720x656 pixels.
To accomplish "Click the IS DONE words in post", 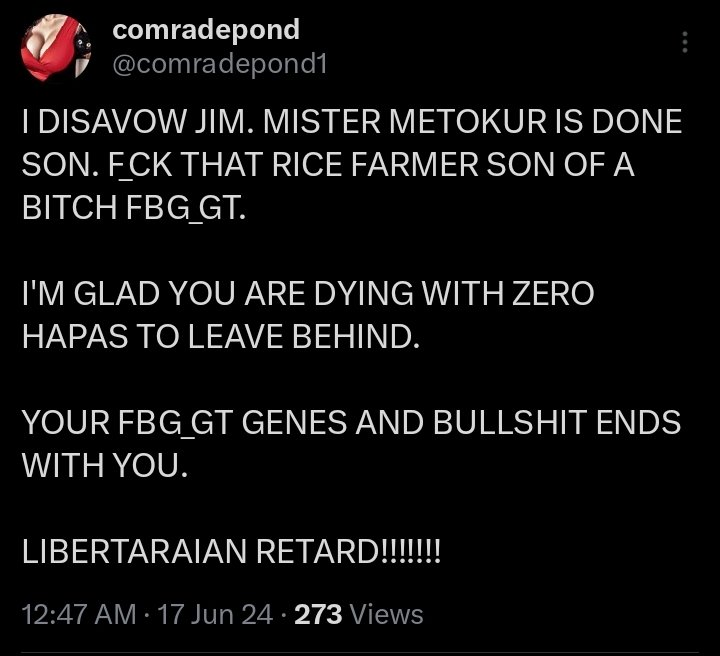I will coord(619,122).
